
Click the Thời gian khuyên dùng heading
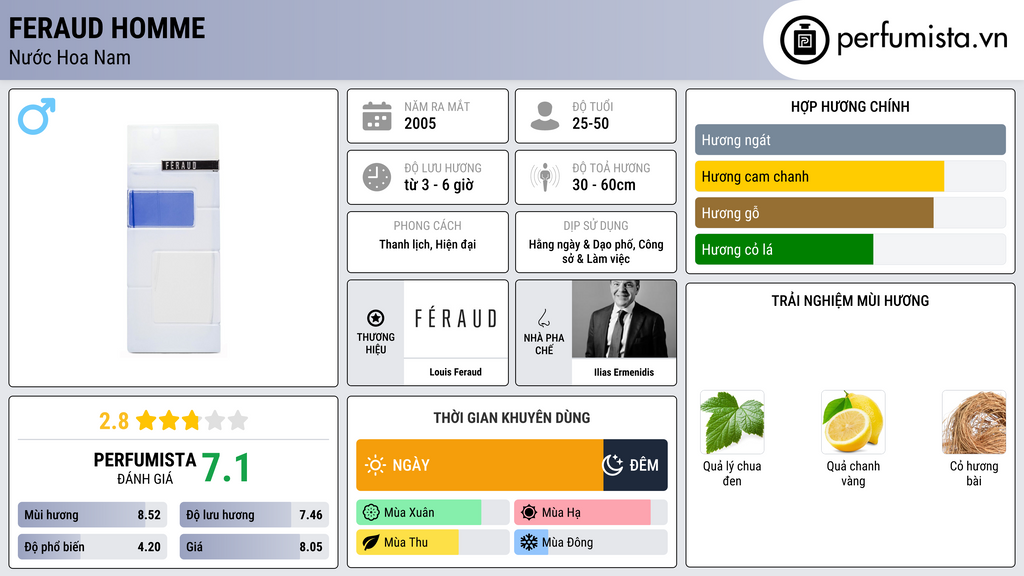pos(512,418)
